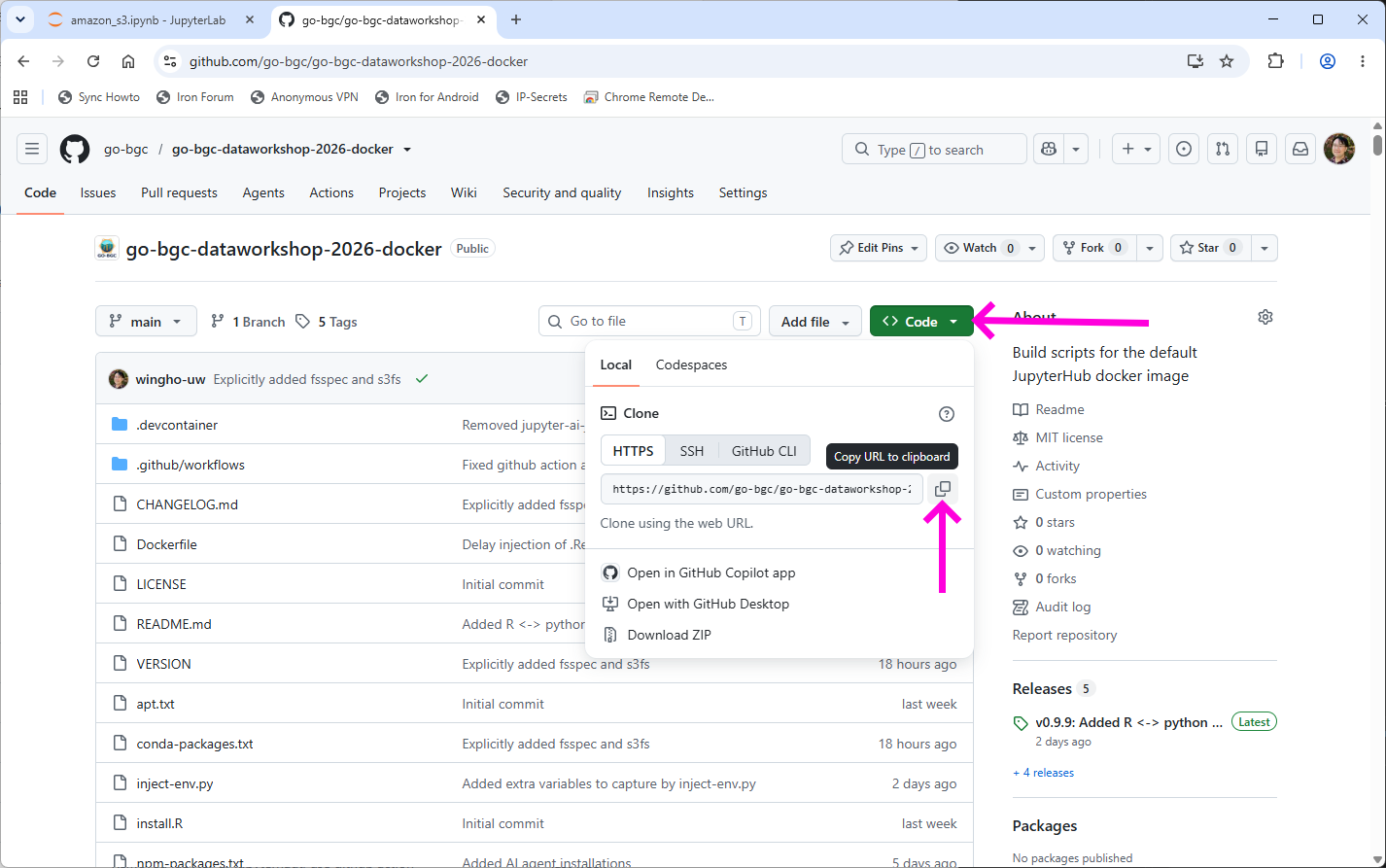This screenshot has height=868, width=1386.
Task: Open GitHub global navigation hamburger menu
Action: point(32,149)
